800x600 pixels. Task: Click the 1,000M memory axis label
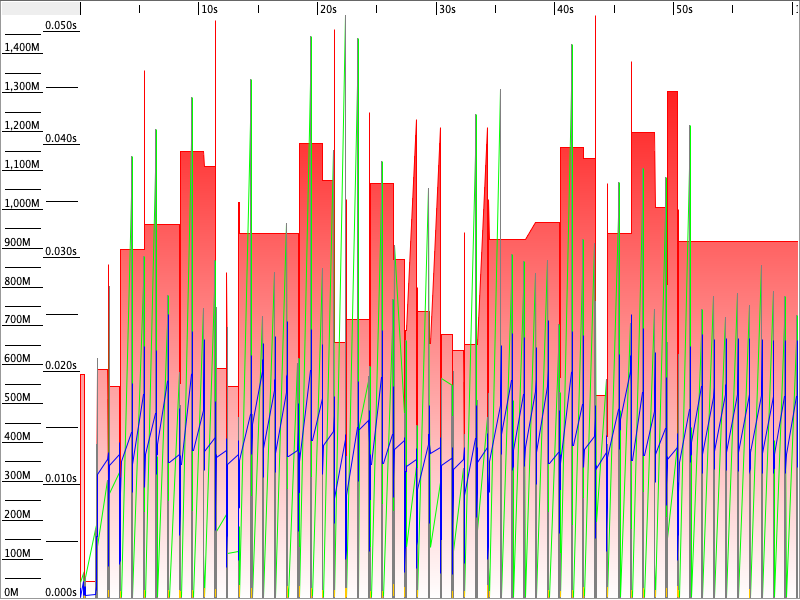(x=22, y=203)
